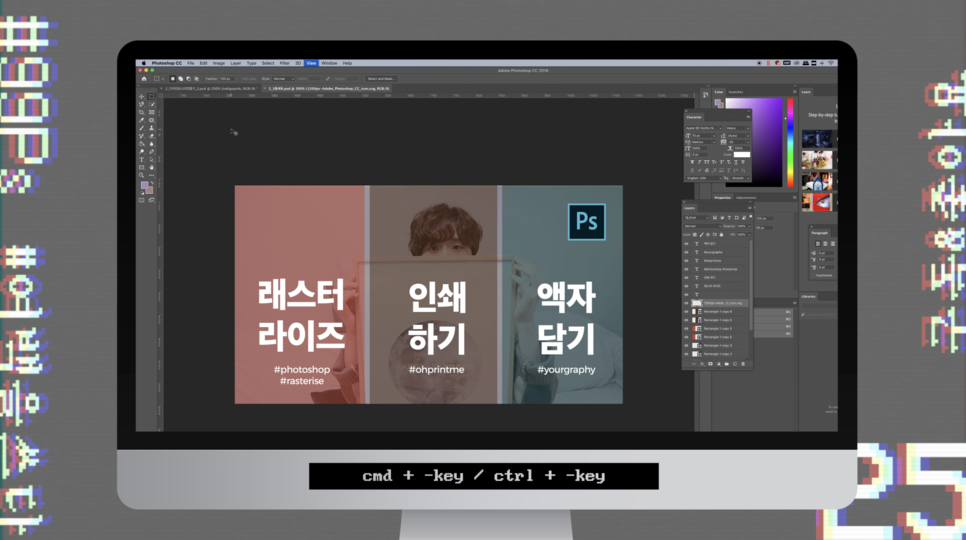Select the Pen tool
Viewport: 966px width, 540px height.
coord(152,151)
